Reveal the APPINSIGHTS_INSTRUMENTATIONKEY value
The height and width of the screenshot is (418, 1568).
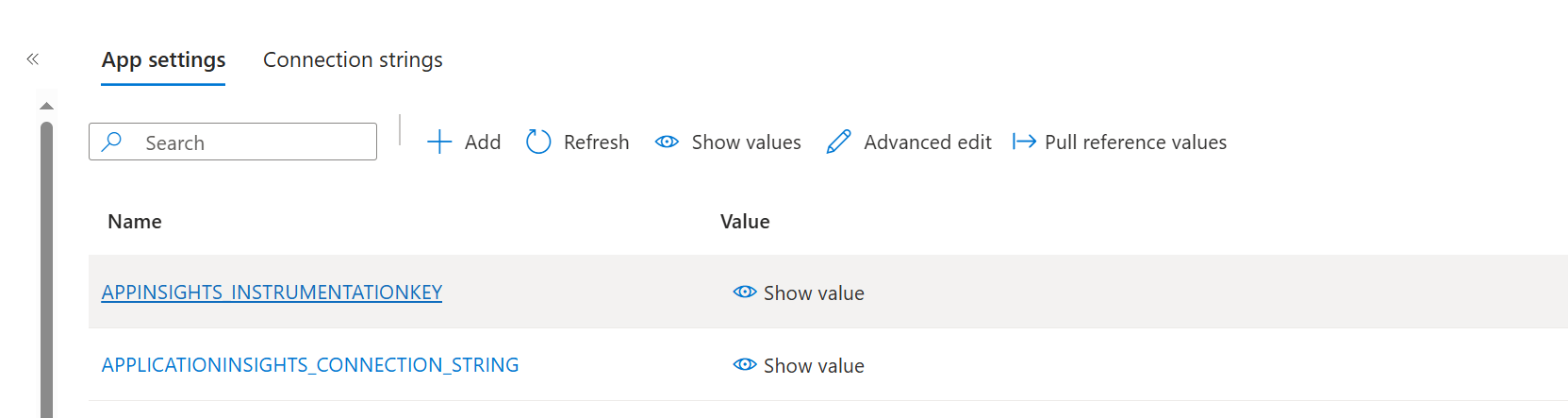pyautogui.click(x=800, y=293)
